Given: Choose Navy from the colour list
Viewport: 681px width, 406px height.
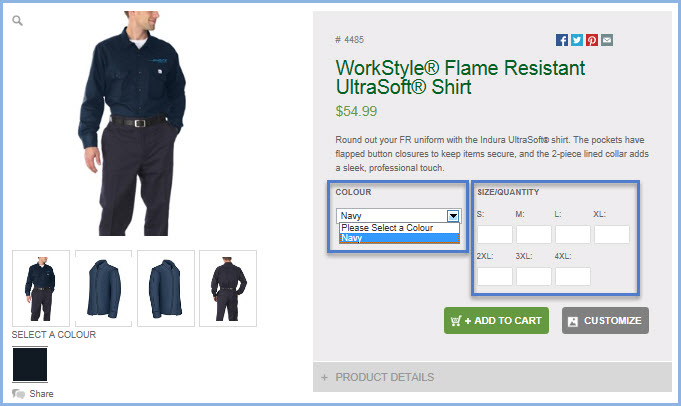Looking at the screenshot, I should 399,238.
